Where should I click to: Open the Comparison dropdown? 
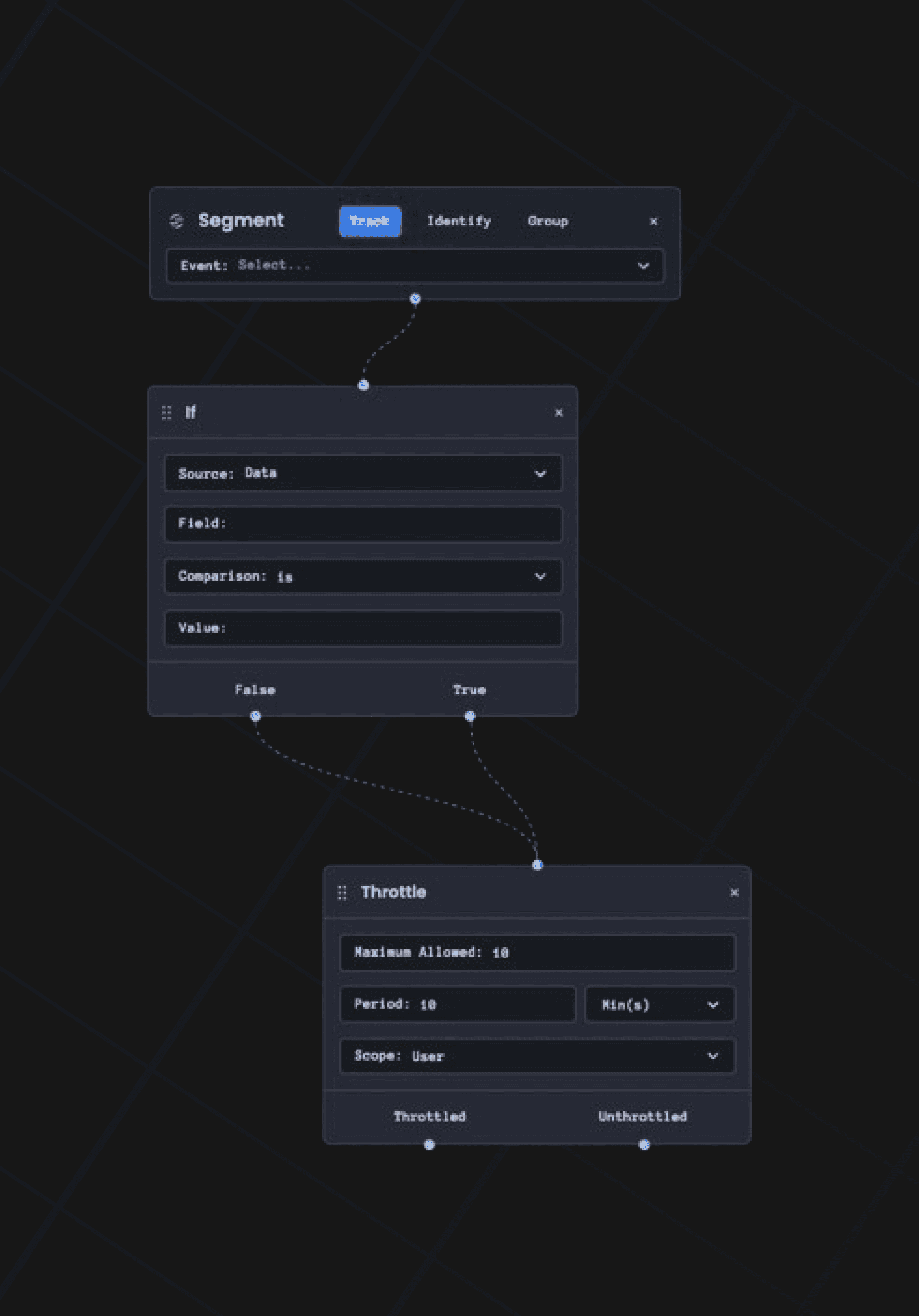363,576
